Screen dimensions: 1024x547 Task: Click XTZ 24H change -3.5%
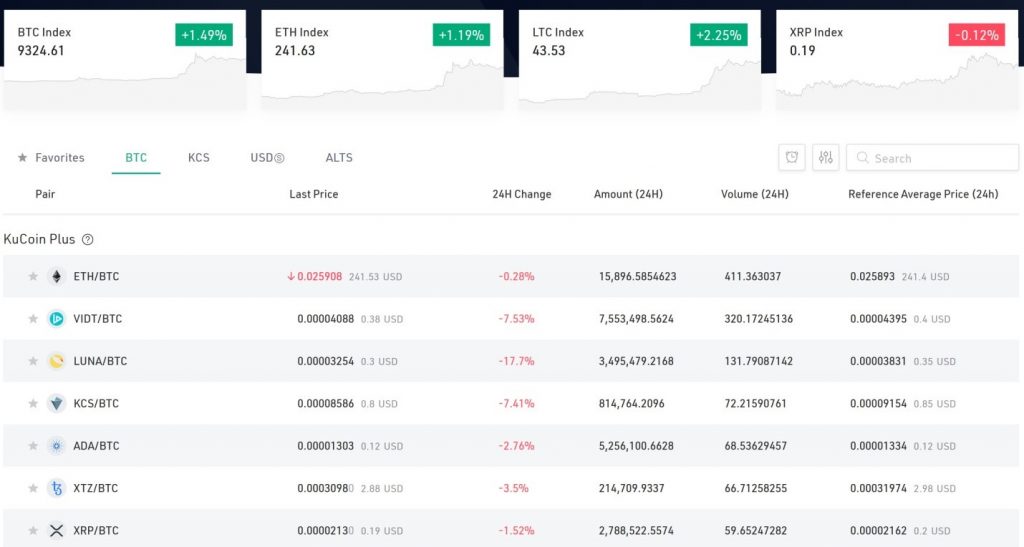(x=513, y=488)
